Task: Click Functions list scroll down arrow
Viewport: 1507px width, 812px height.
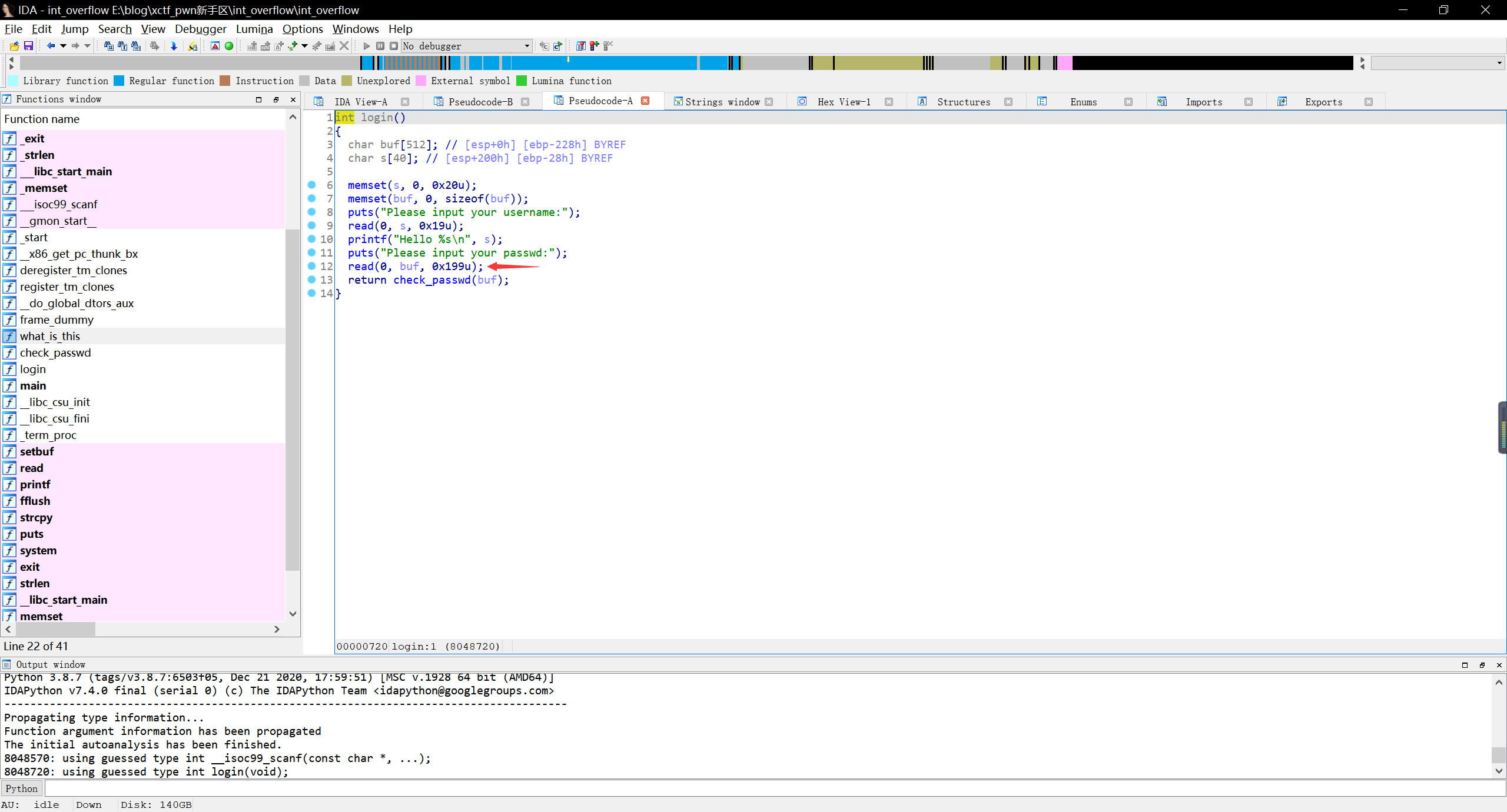Action: (293, 614)
